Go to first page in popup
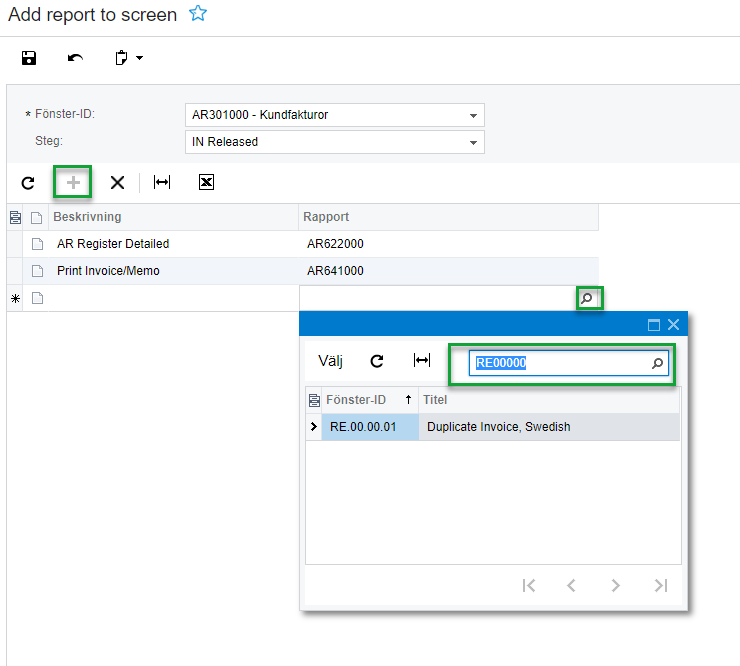740x666 pixels. [x=529, y=586]
